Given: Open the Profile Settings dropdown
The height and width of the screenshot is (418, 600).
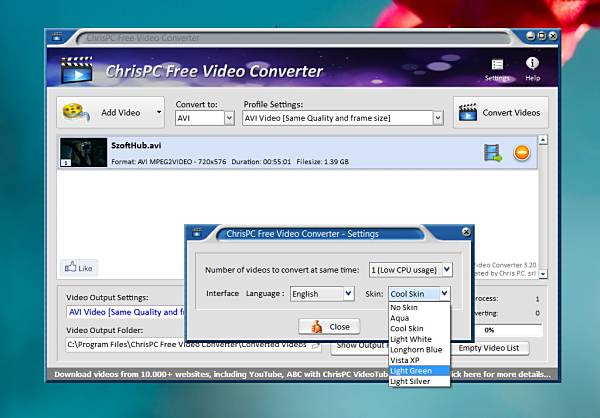Looking at the screenshot, I should (438, 118).
